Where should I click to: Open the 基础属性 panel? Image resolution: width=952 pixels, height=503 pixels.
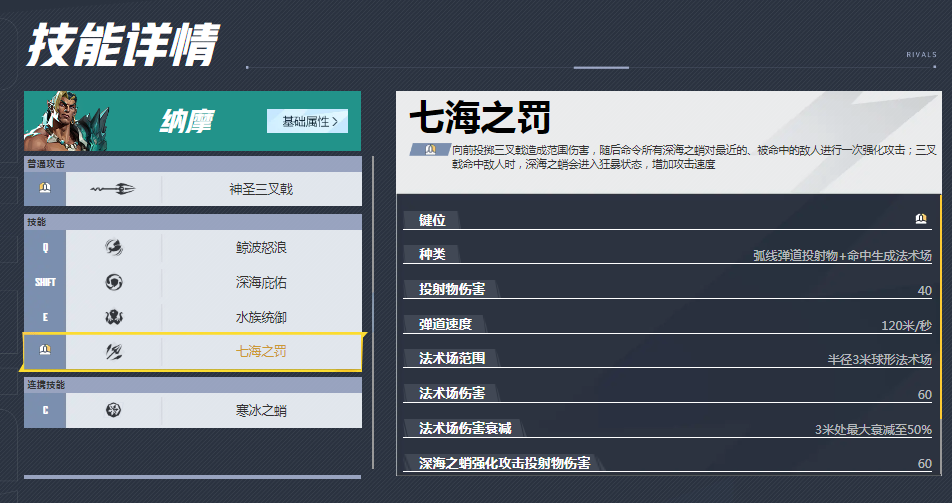(307, 121)
